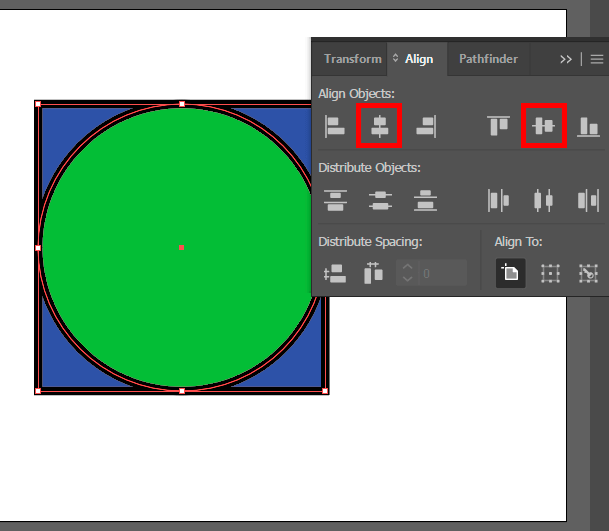The image size is (609, 531).
Task: Cycle Align panel view with tab arrows
Action: [395, 58]
